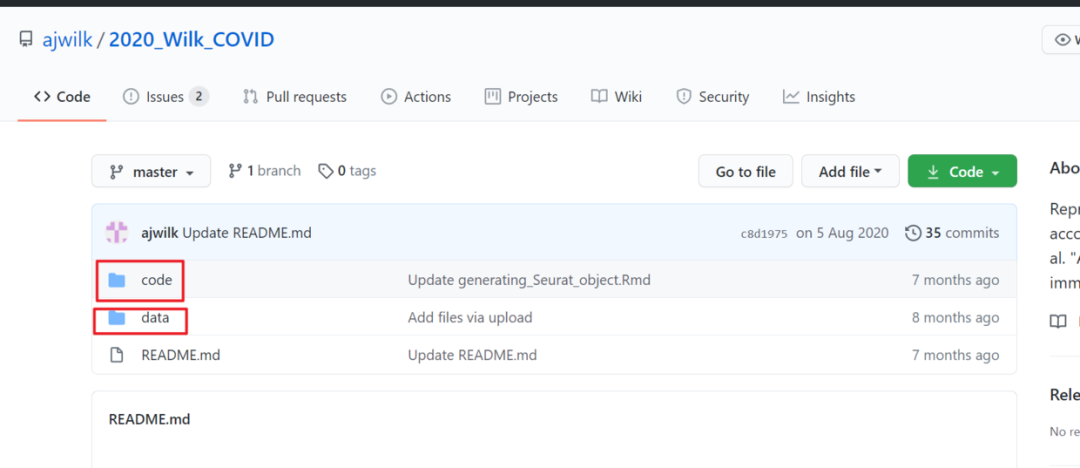Screen dimensions: 1080x468
Task: Open the 'Update generating_Seurat_object.Rmd' commit message
Action: point(529,280)
